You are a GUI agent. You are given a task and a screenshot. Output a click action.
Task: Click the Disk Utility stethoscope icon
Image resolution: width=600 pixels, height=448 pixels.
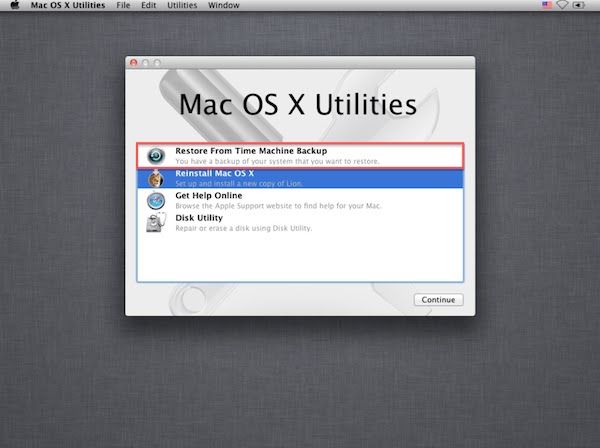[x=156, y=223]
